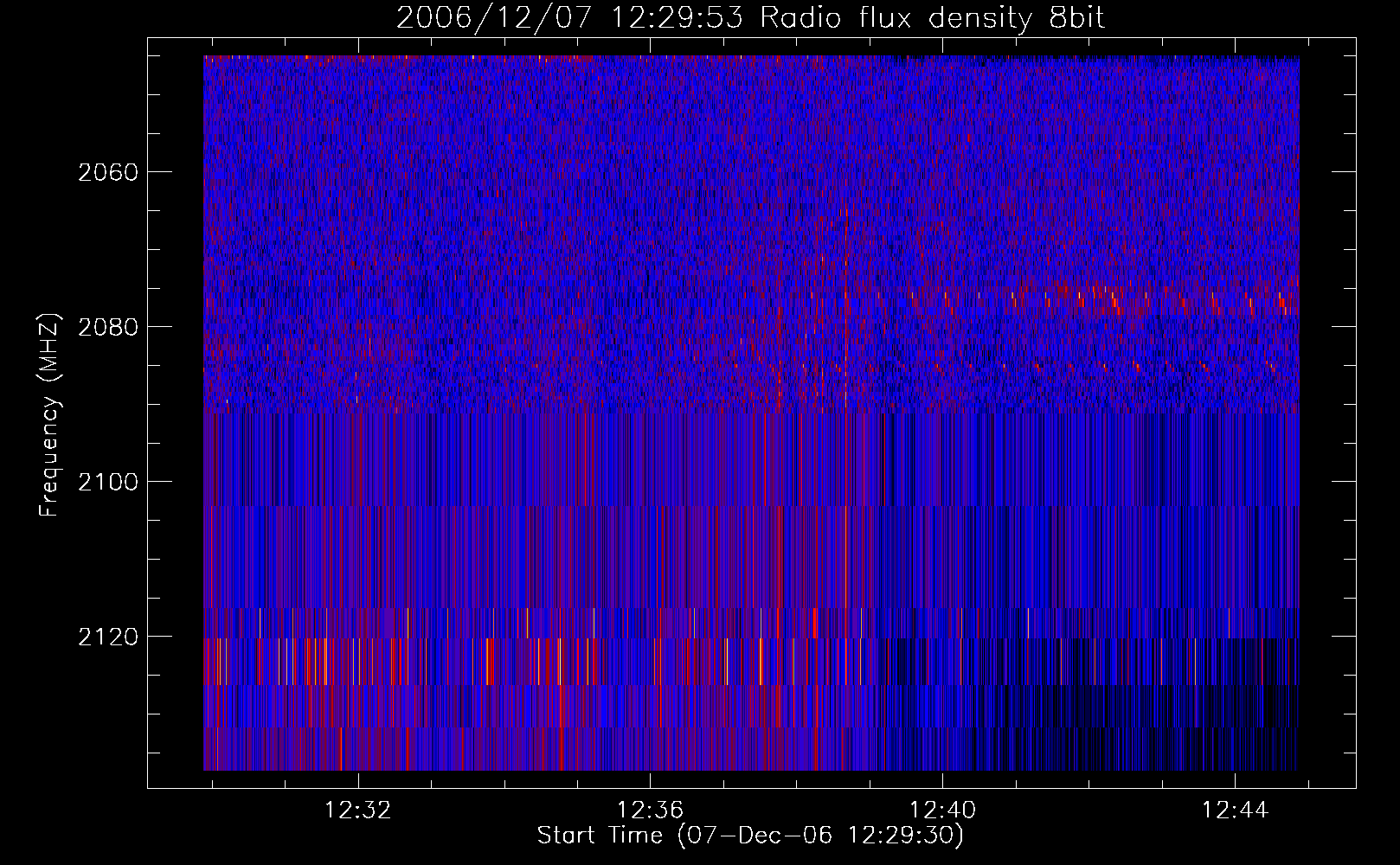This screenshot has height=865, width=1400.
Task: Click the 12:44 time axis label
Action: tap(1235, 810)
